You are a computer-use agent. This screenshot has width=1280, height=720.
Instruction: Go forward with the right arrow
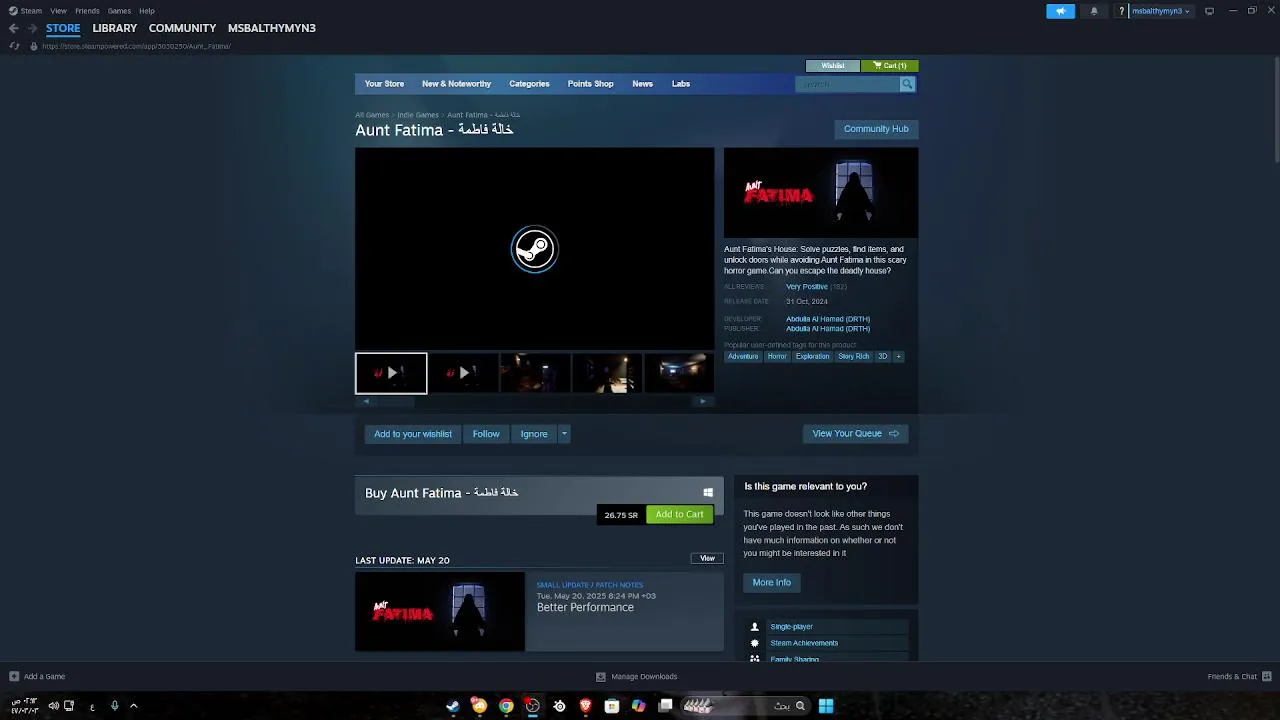point(32,28)
